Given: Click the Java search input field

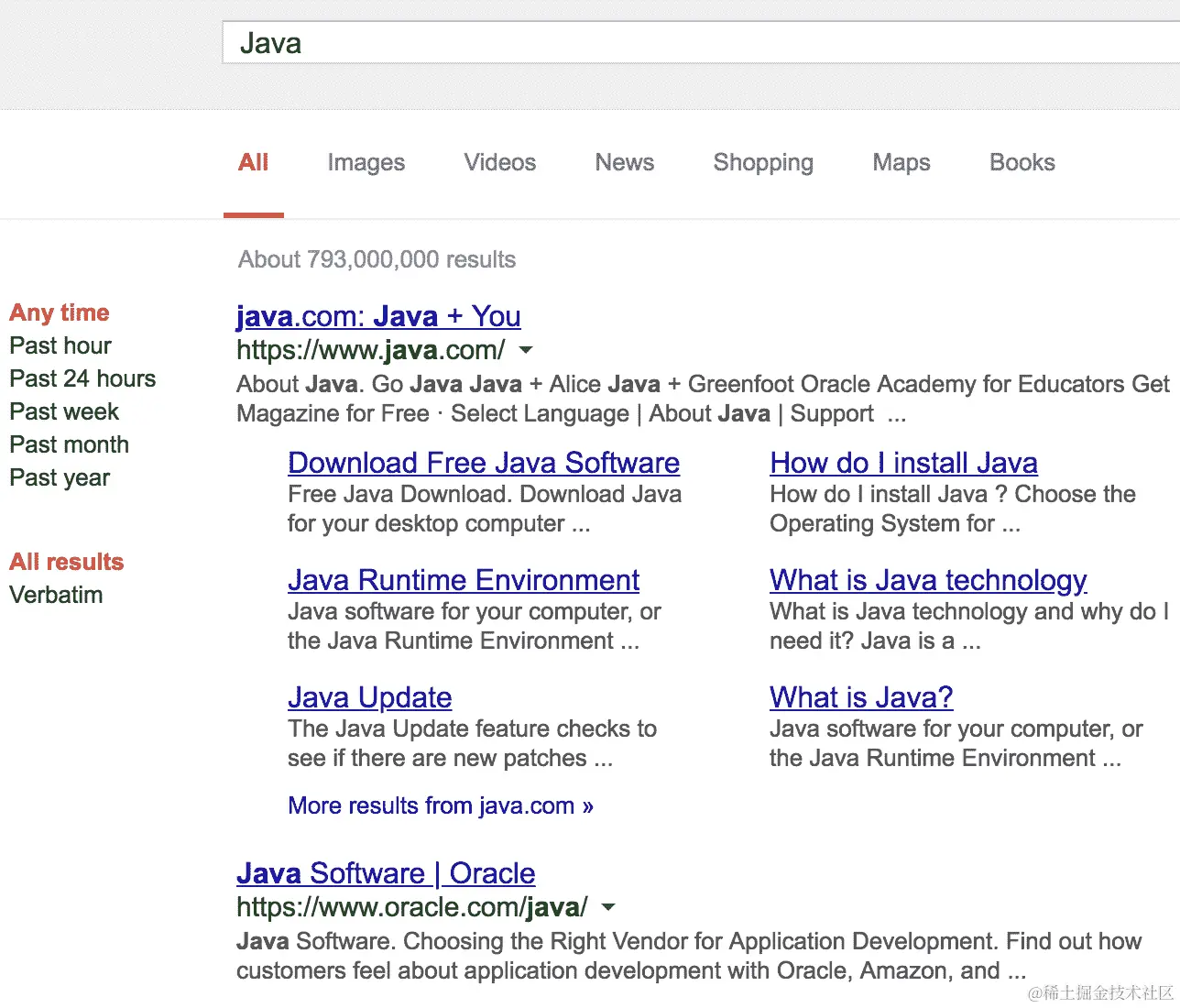Looking at the screenshot, I should point(701,43).
